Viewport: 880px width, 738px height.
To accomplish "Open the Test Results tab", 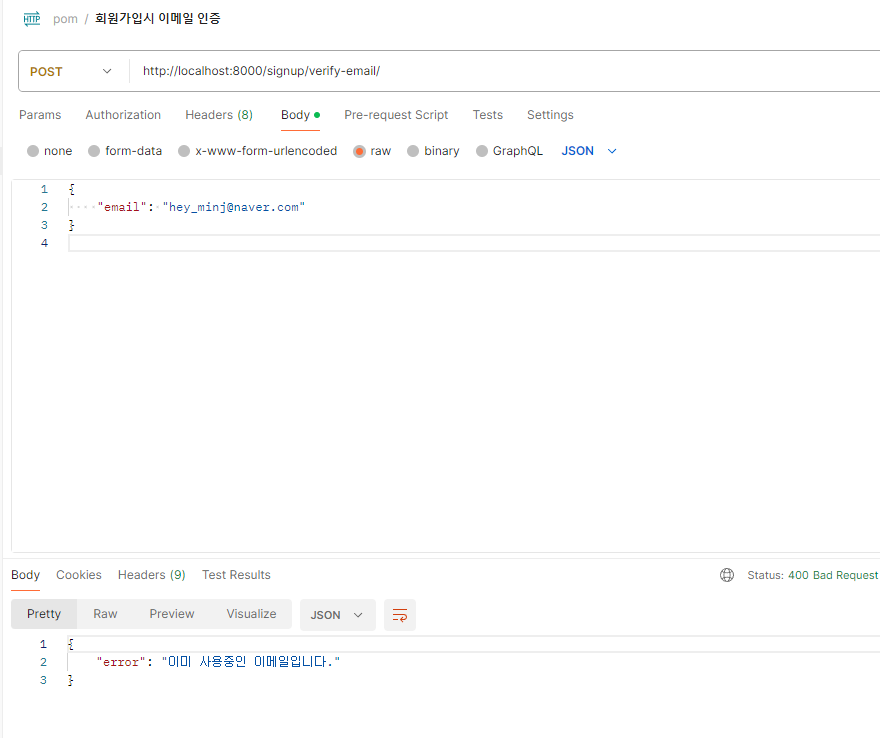I will pyautogui.click(x=236, y=575).
